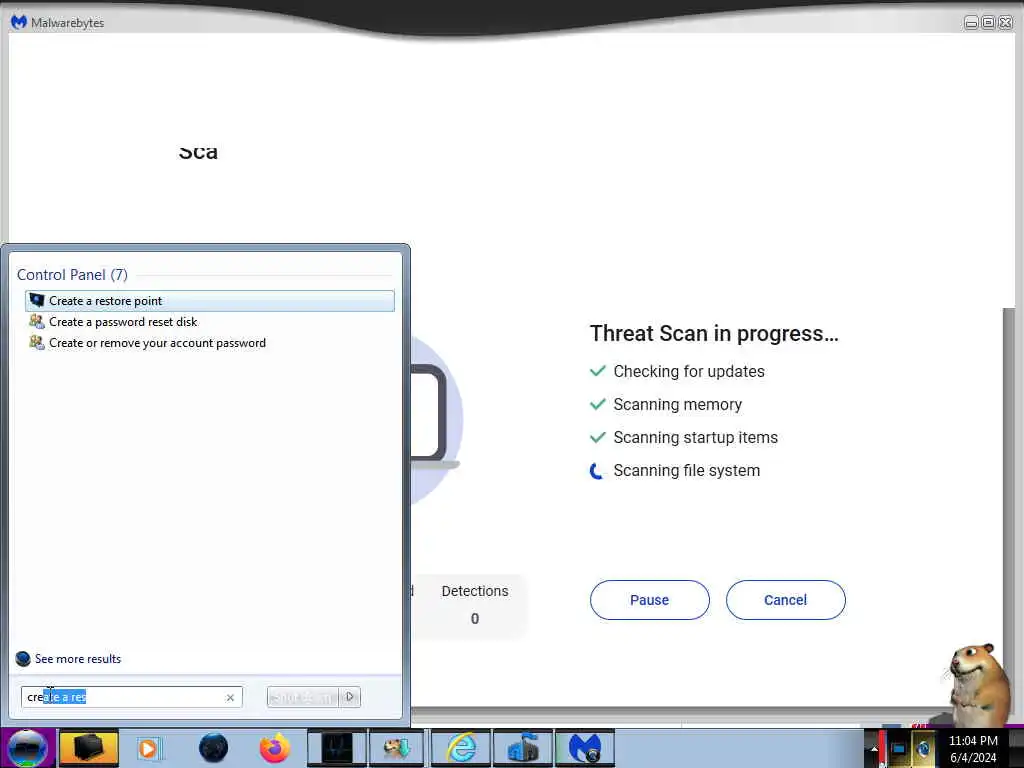Open Create or remove your account password
Image resolution: width=1024 pixels, height=768 pixels.
[157, 343]
